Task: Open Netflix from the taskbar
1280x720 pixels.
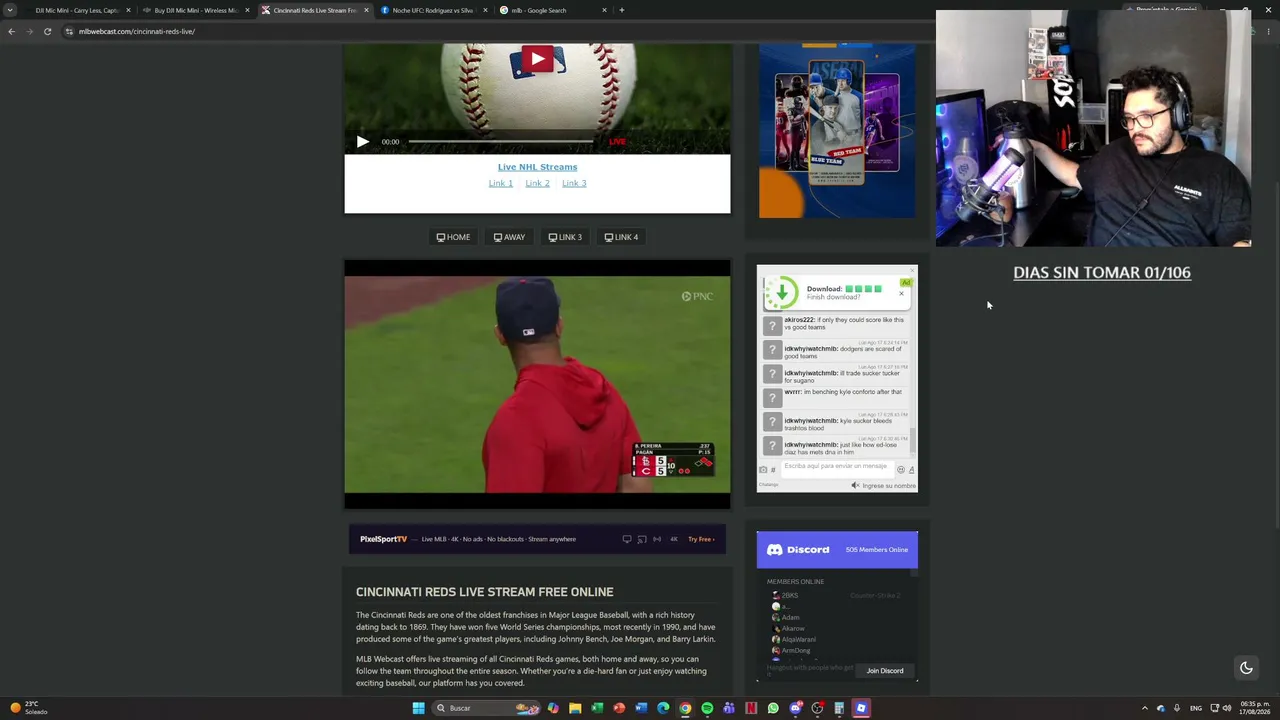Action: tap(751, 708)
